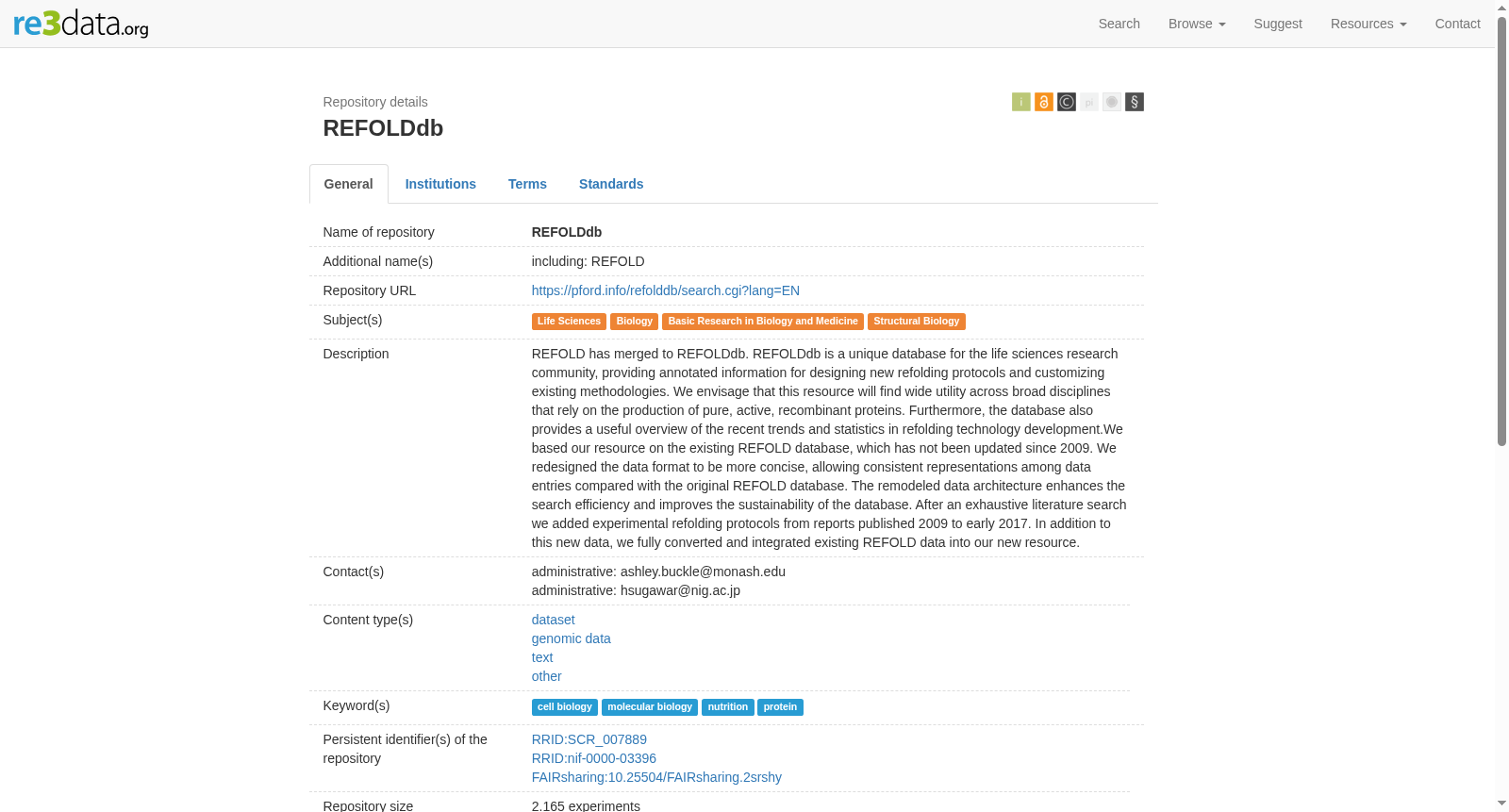Click the ashley.buckle@monash.edu contact text
Screen dimensions: 1509x812
[x=703, y=572]
